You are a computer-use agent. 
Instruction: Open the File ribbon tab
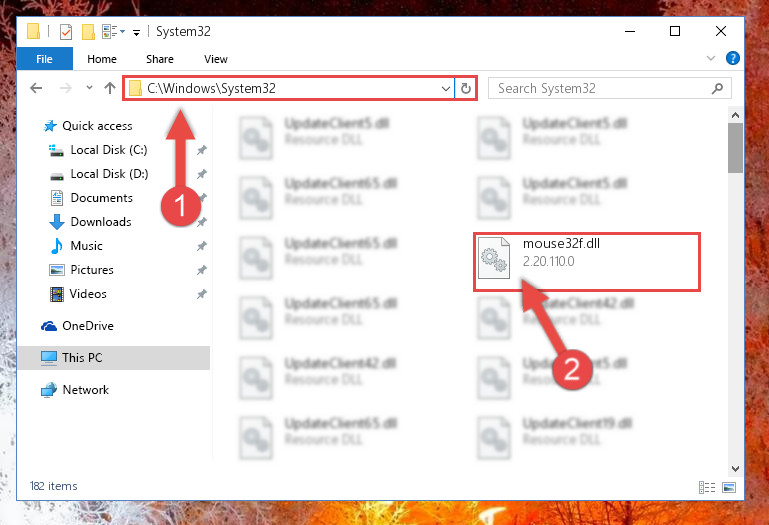pos(44,59)
